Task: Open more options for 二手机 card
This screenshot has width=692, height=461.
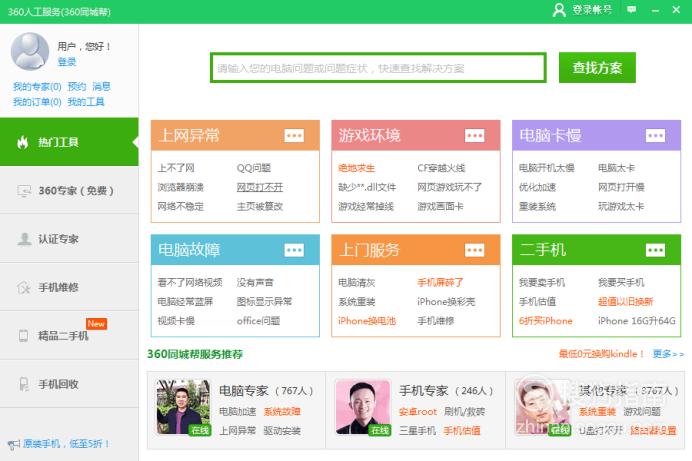Action: click(x=655, y=250)
